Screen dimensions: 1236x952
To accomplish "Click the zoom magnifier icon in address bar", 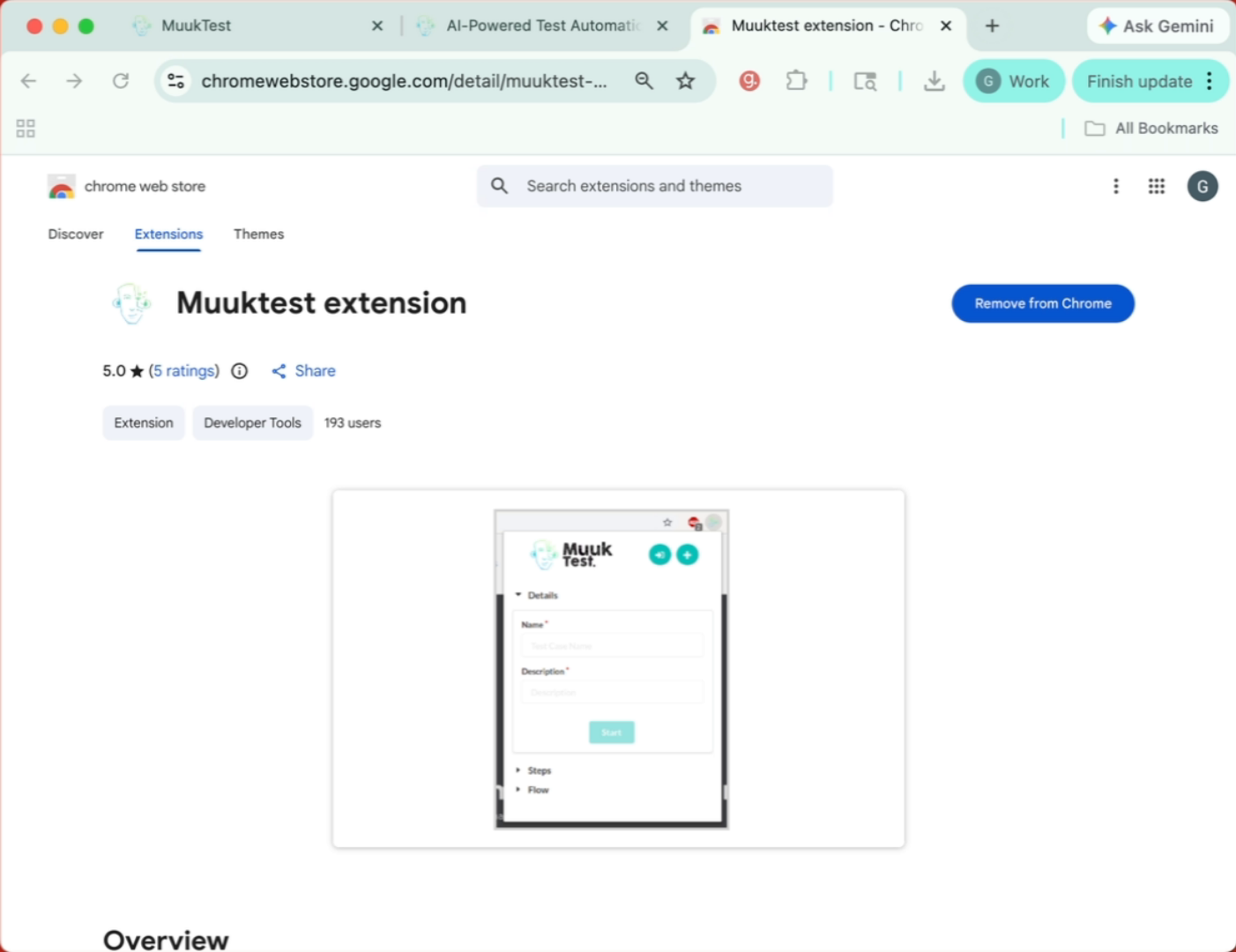I will [x=644, y=81].
